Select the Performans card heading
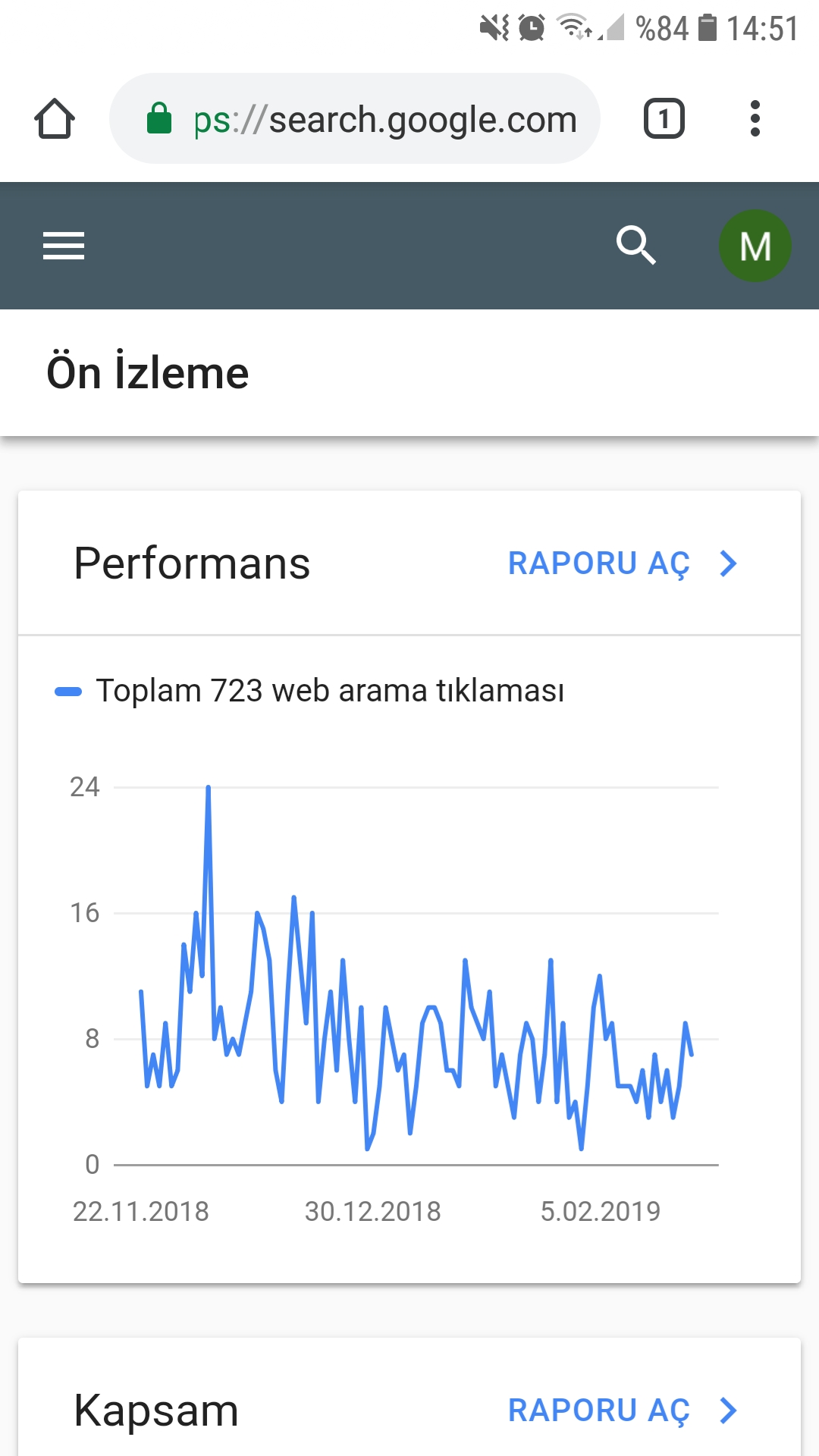 [x=192, y=563]
